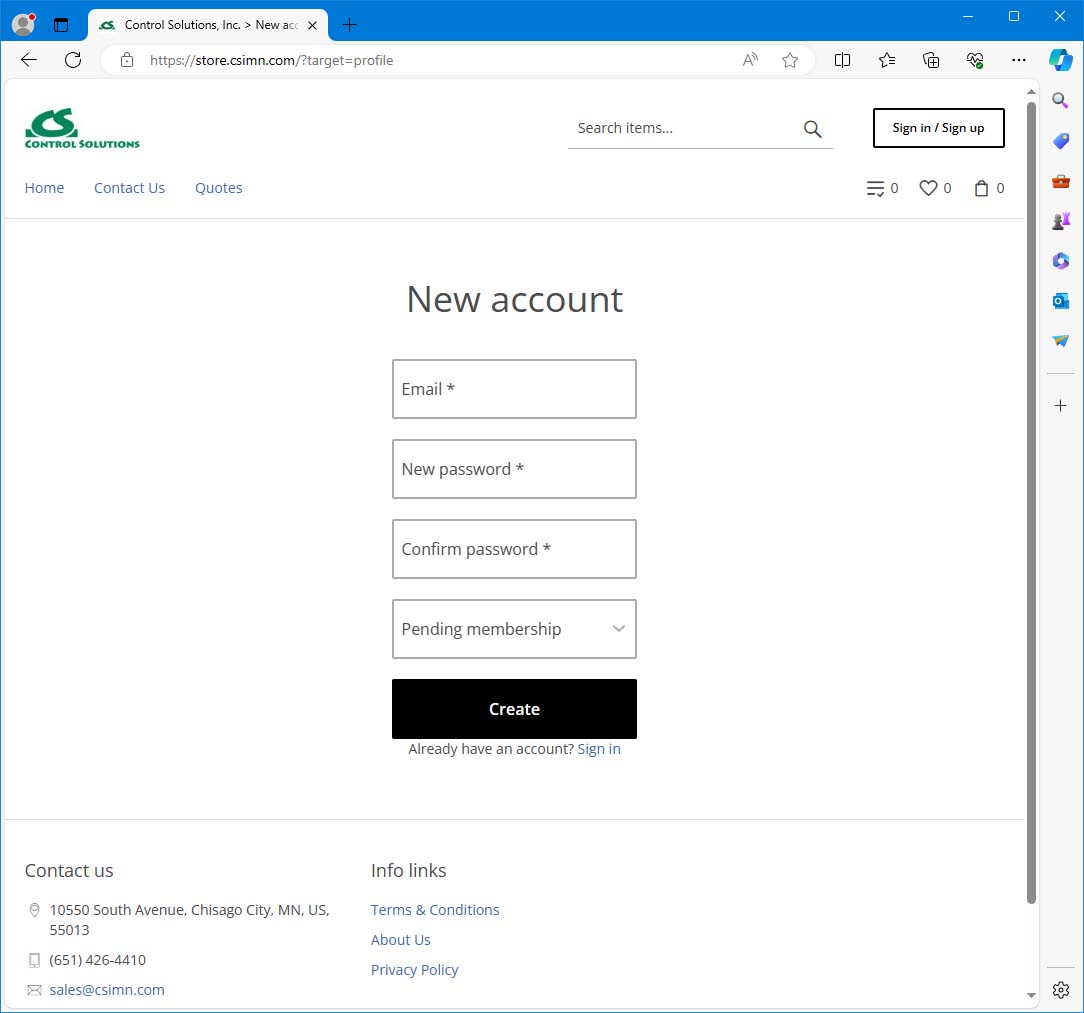Open the Contact Us menu item

tap(129, 188)
